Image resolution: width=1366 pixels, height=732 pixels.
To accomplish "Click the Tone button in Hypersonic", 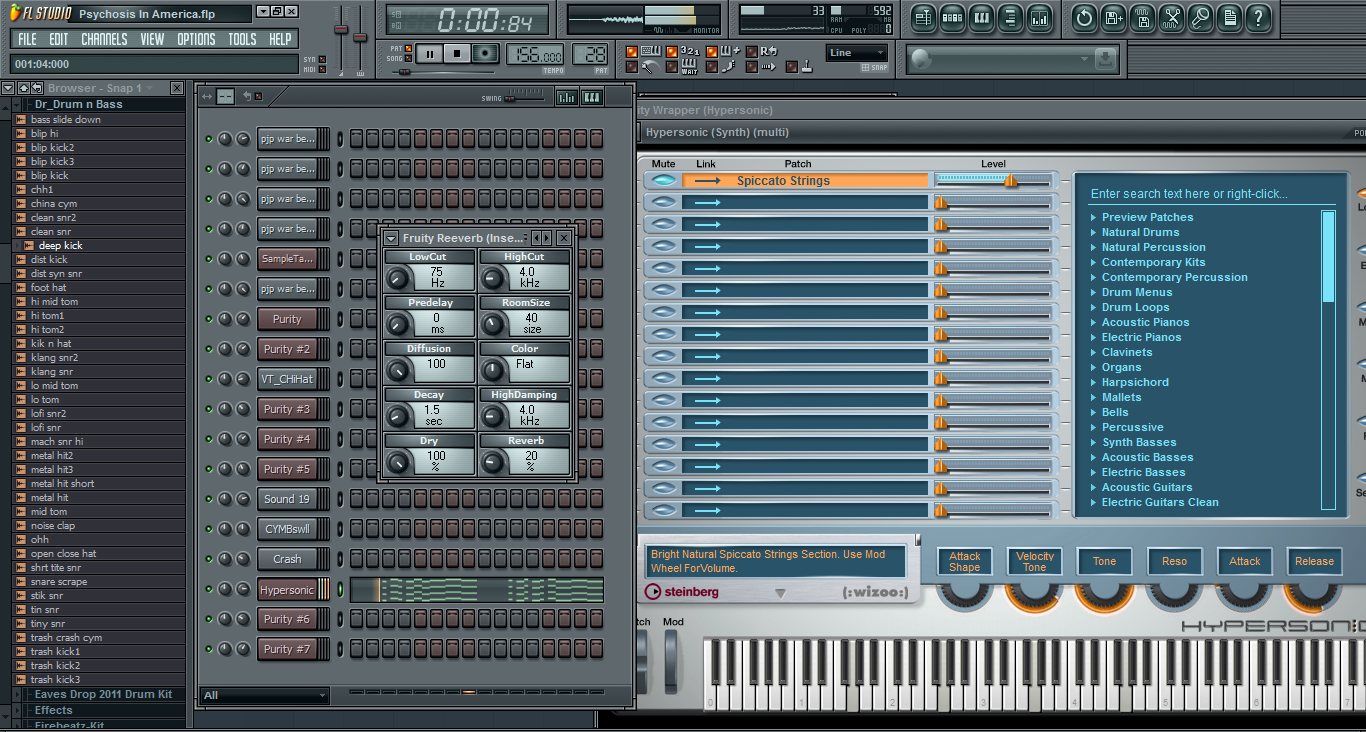I will 1104,562.
